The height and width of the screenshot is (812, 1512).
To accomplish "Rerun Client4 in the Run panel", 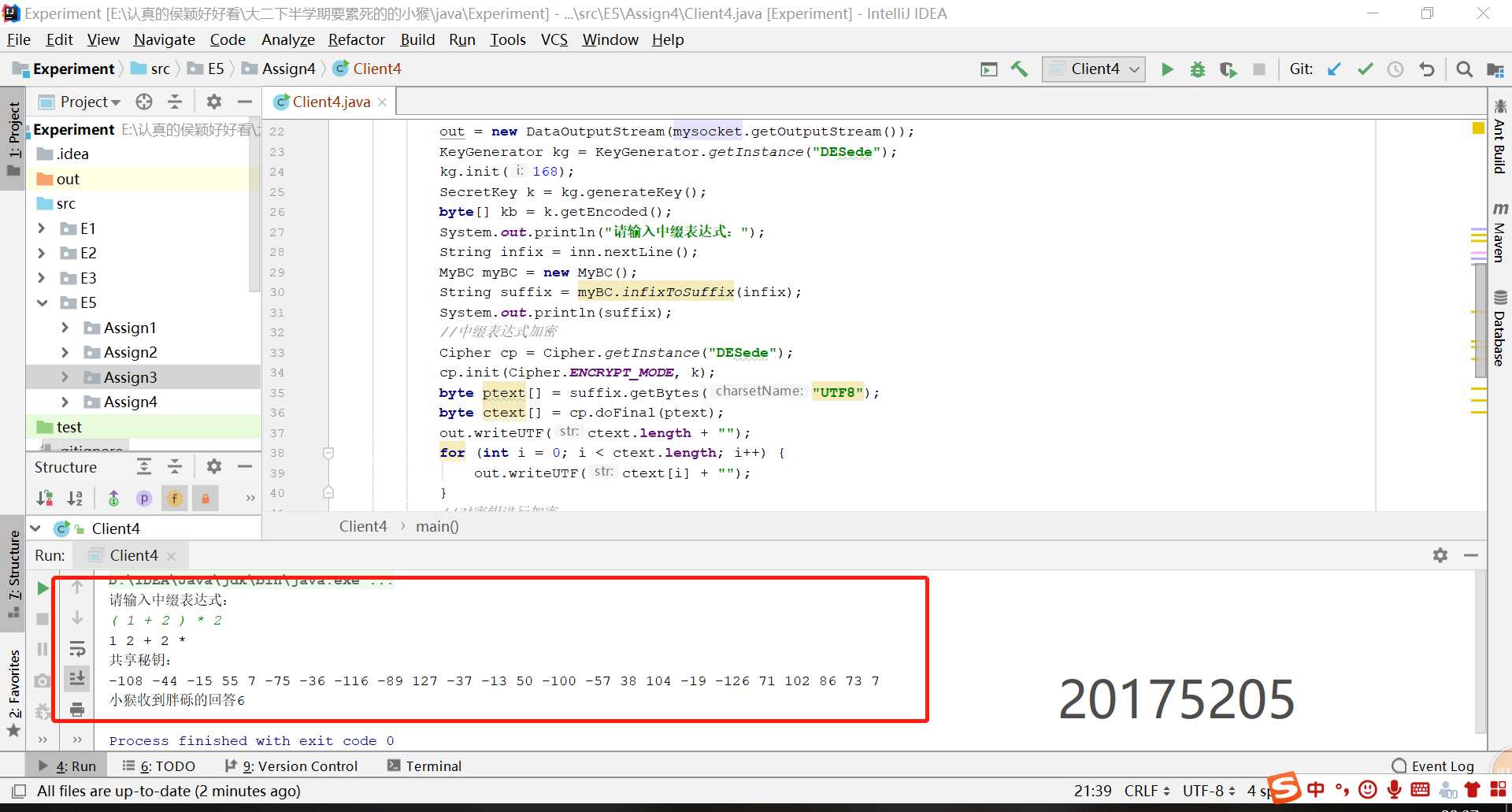I will (x=43, y=588).
